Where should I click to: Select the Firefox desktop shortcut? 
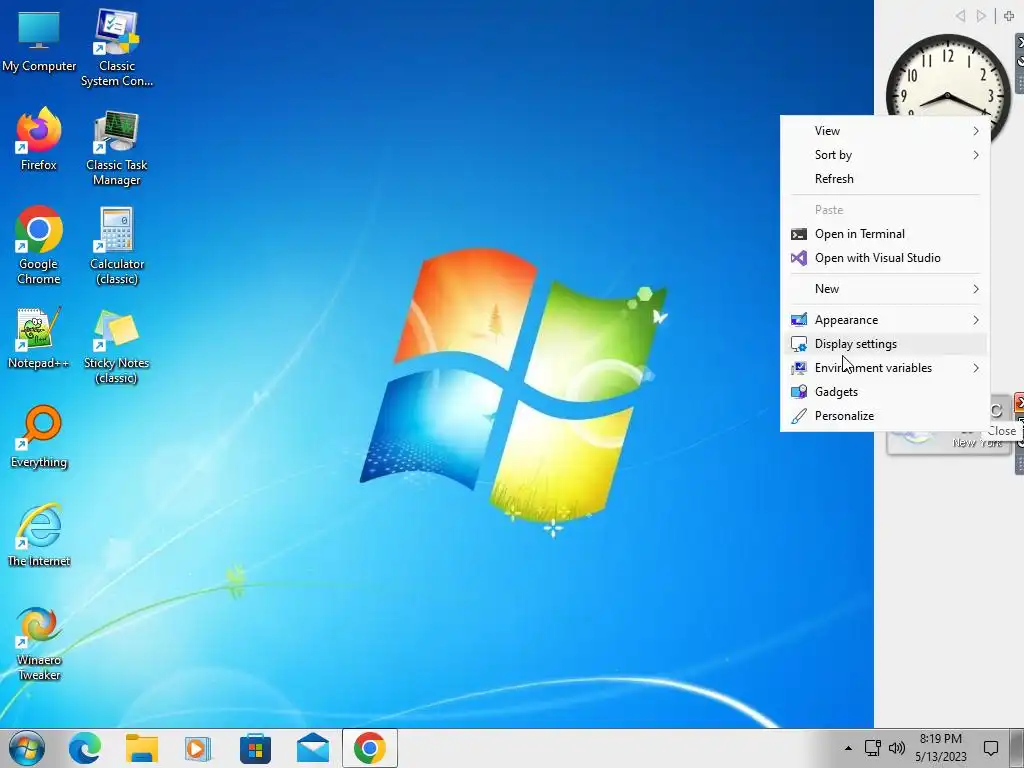point(39,138)
